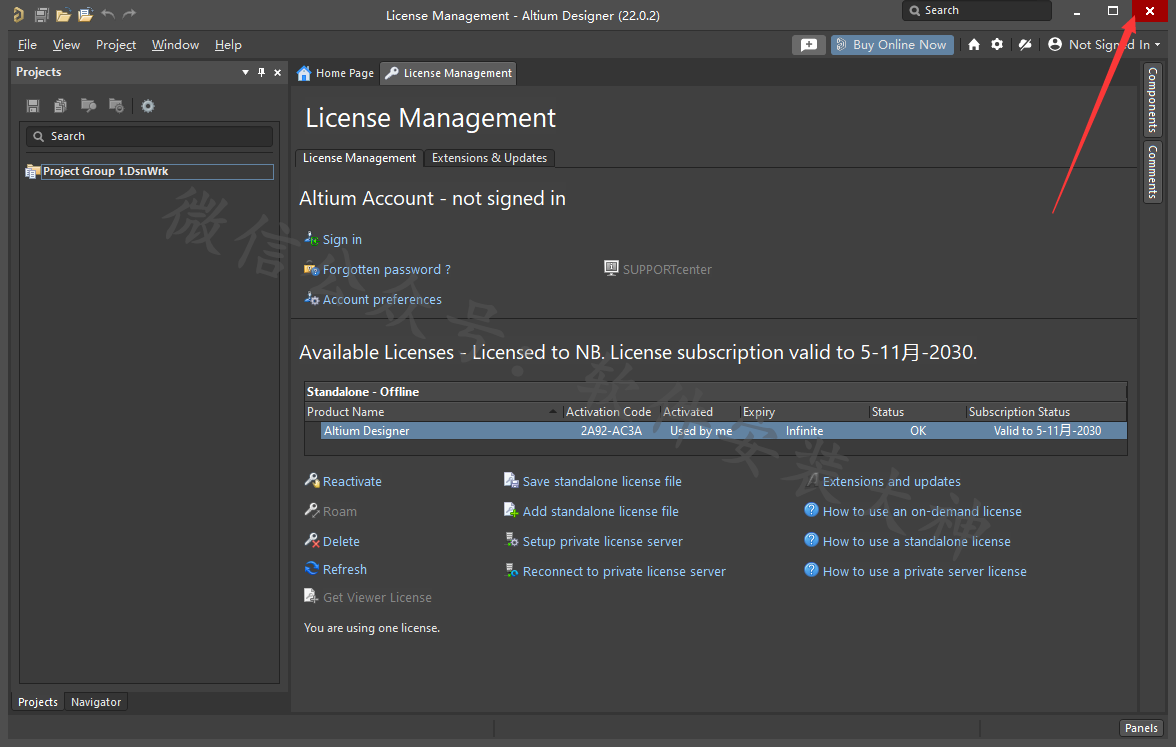Click the Undo arrow in title bar

point(108,14)
